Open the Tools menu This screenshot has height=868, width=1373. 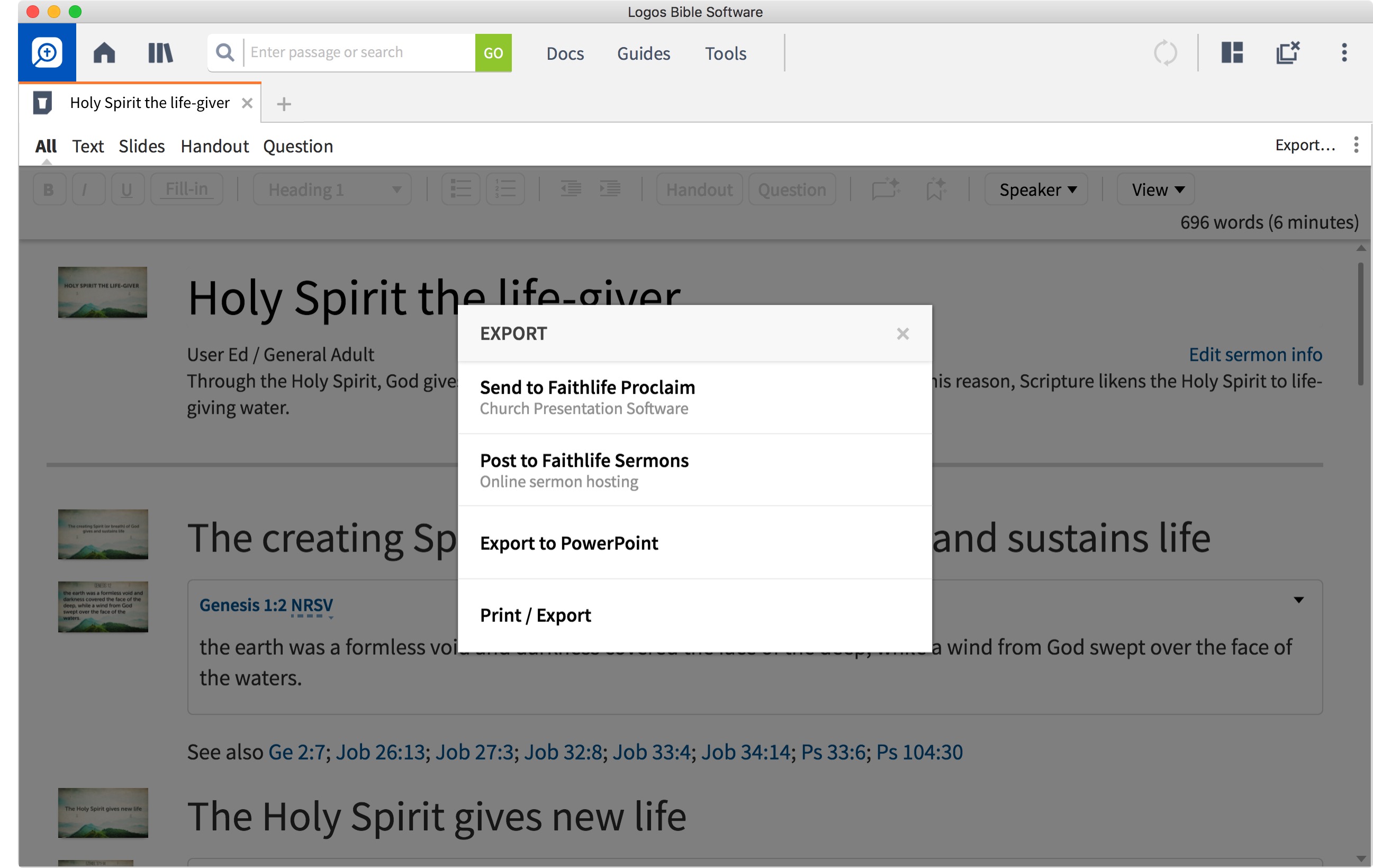pyautogui.click(x=725, y=53)
